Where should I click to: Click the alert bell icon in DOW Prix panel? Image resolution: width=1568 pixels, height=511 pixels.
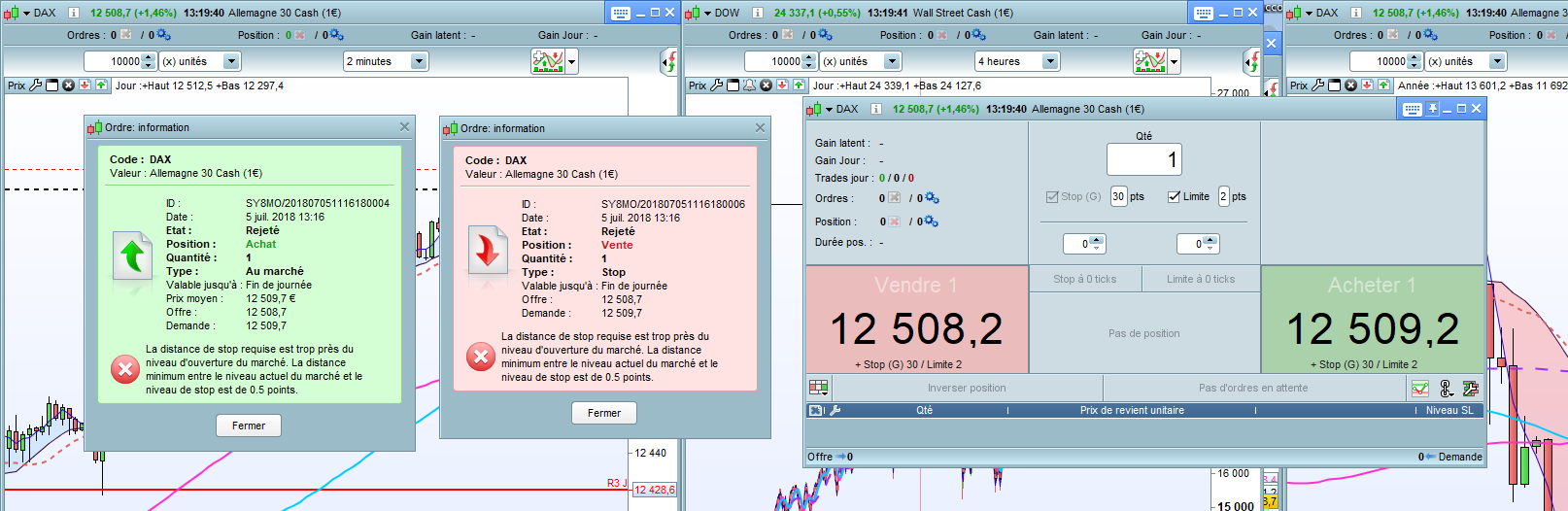[x=749, y=85]
